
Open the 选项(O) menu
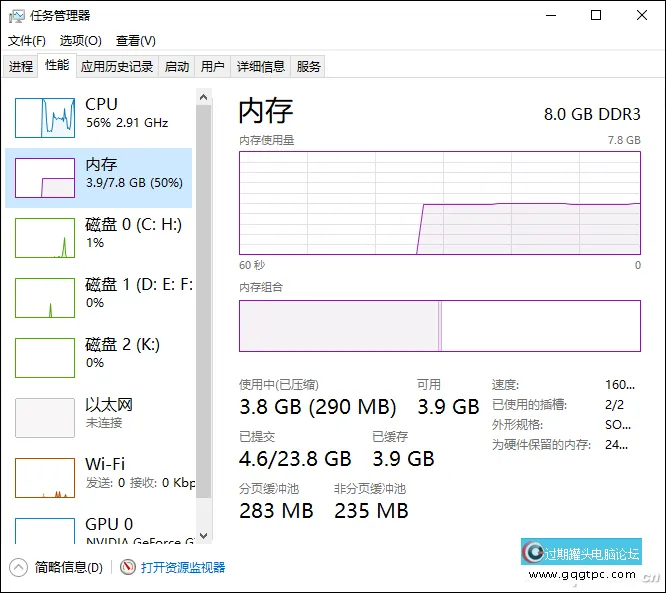[80, 41]
